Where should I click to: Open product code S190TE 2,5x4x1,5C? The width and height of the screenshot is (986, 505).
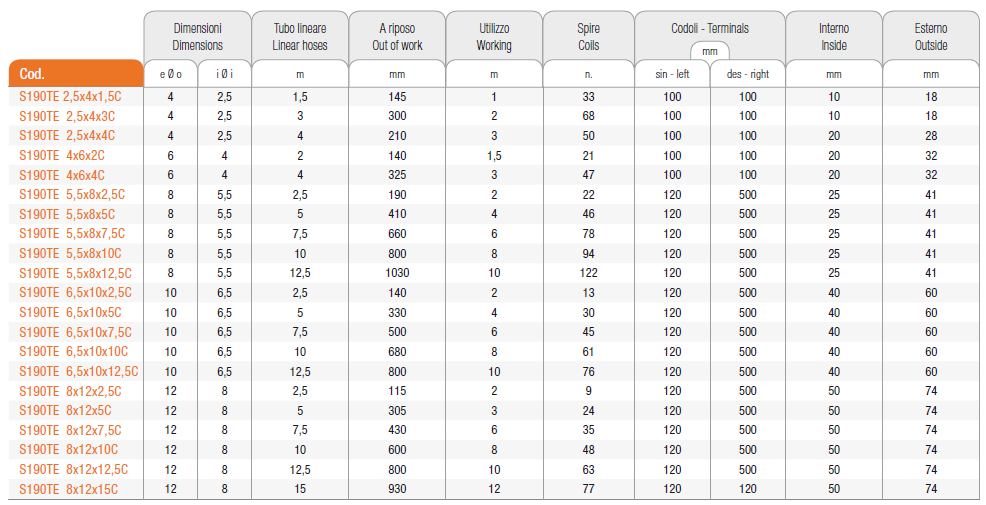click(70, 97)
